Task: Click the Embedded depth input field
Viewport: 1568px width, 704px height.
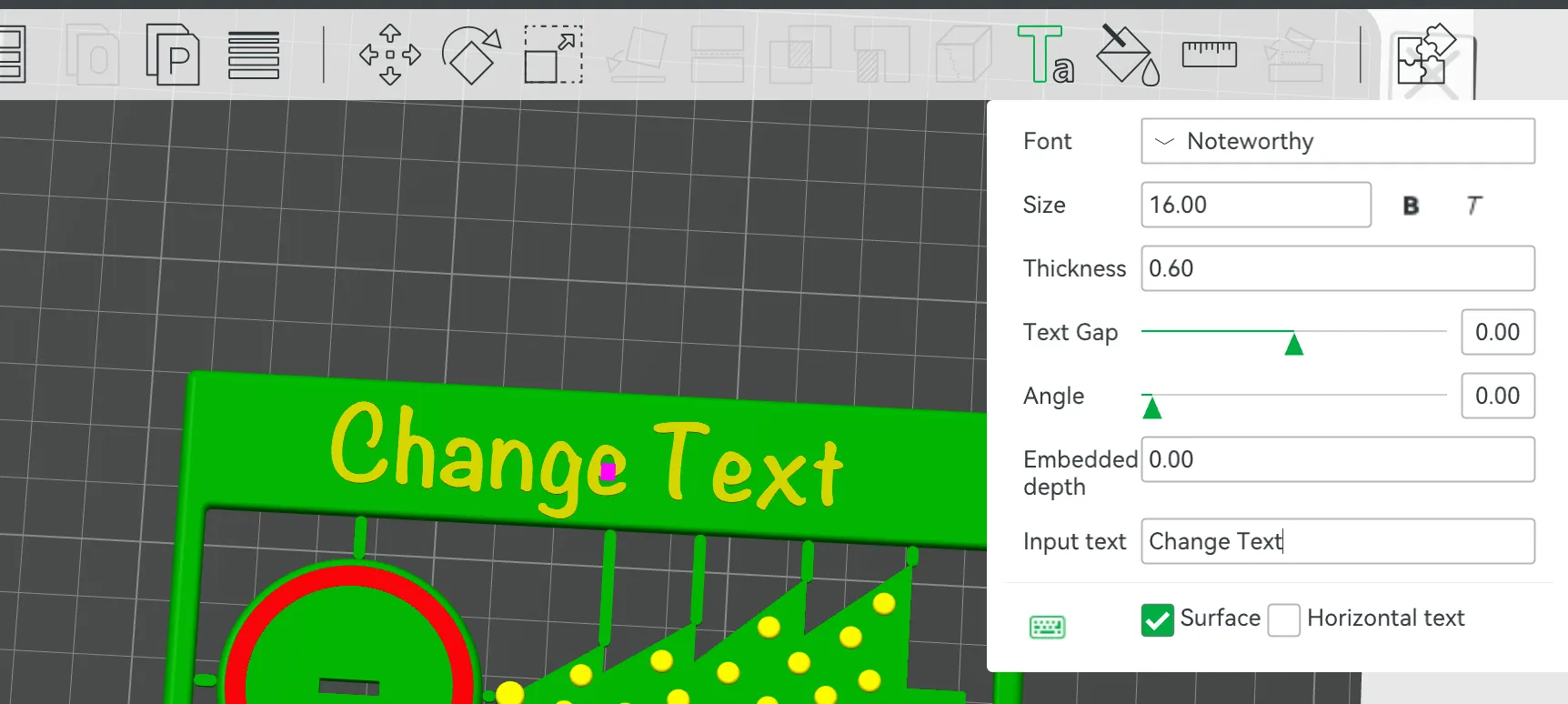Action: pos(1338,459)
